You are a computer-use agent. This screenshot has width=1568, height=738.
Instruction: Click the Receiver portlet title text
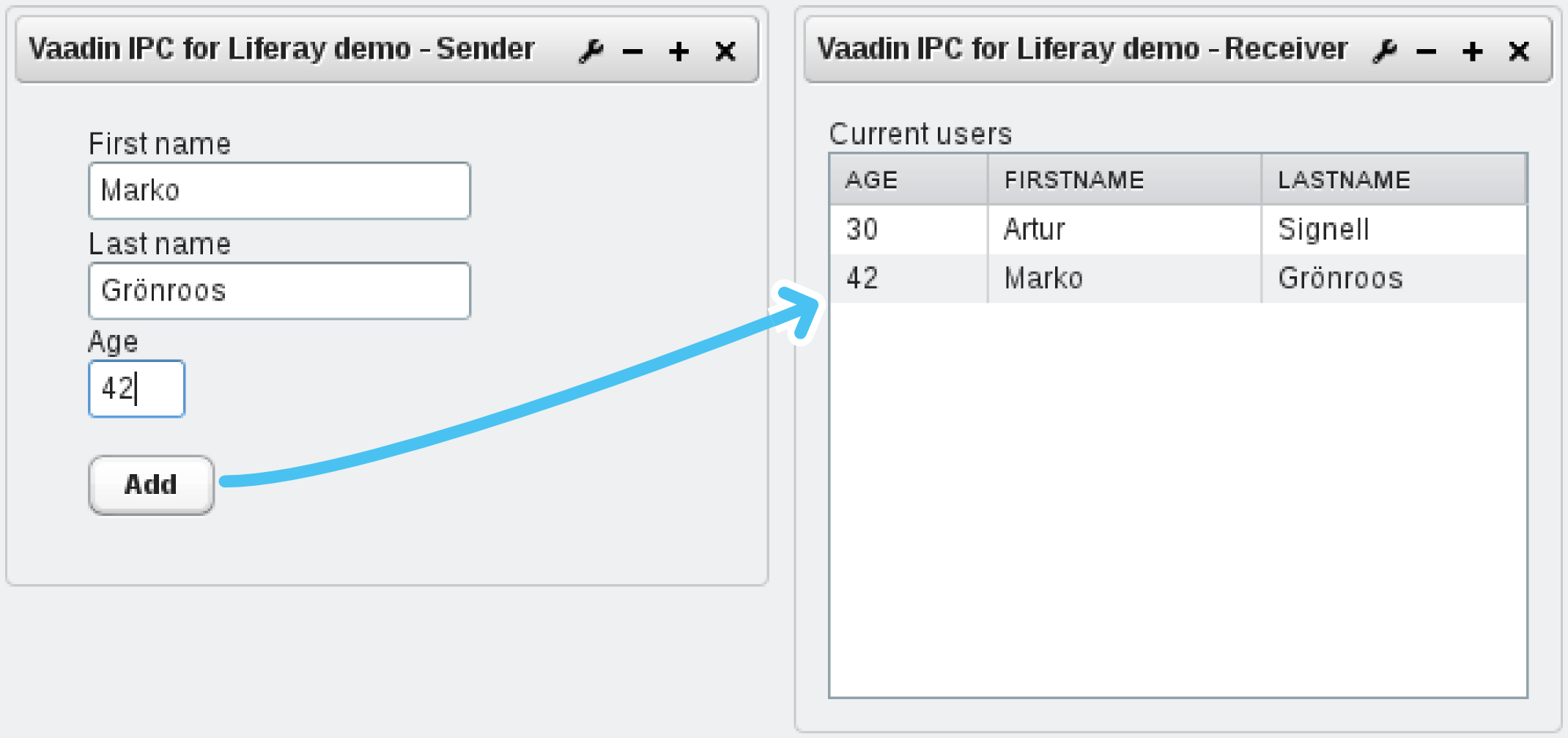[x=1082, y=49]
